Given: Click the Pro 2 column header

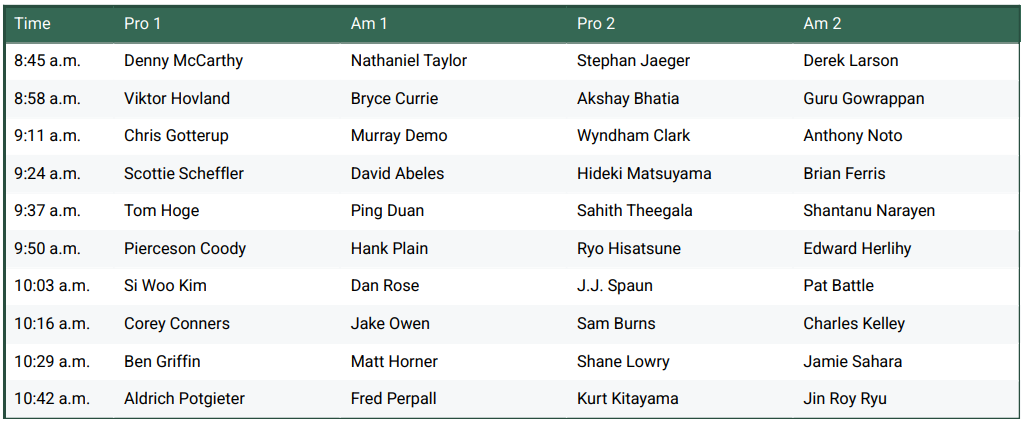Looking at the screenshot, I should (x=597, y=23).
